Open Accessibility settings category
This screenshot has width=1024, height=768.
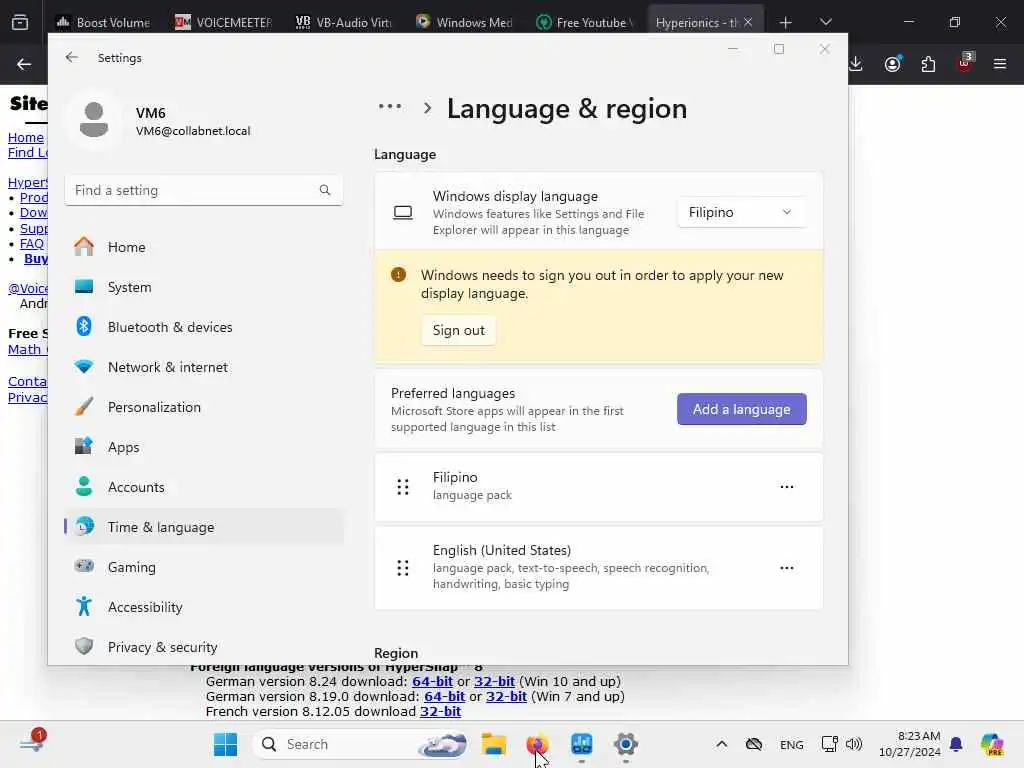204,607
